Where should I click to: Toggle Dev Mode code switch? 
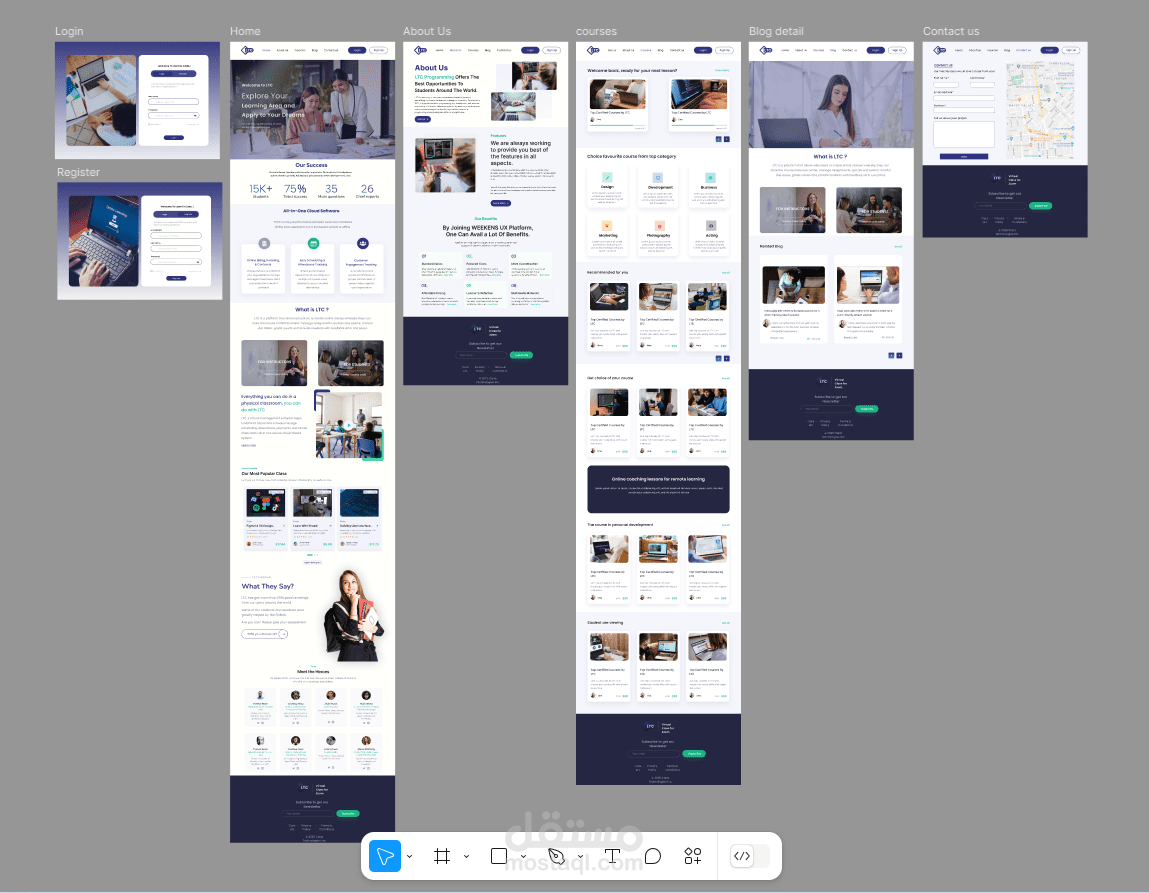pyautogui.click(x=750, y=856)
